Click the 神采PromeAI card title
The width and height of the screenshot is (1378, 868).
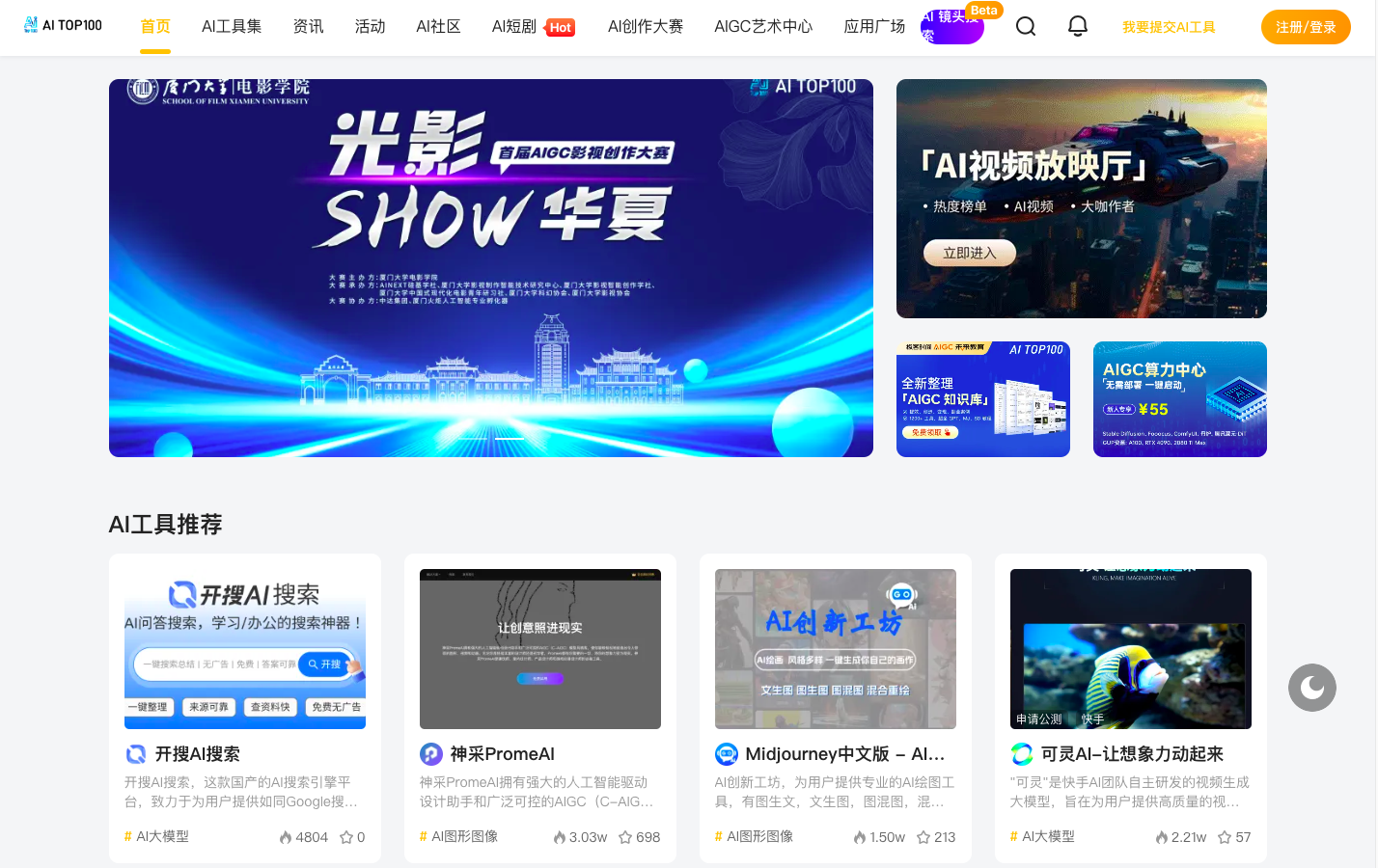[503, 754]
